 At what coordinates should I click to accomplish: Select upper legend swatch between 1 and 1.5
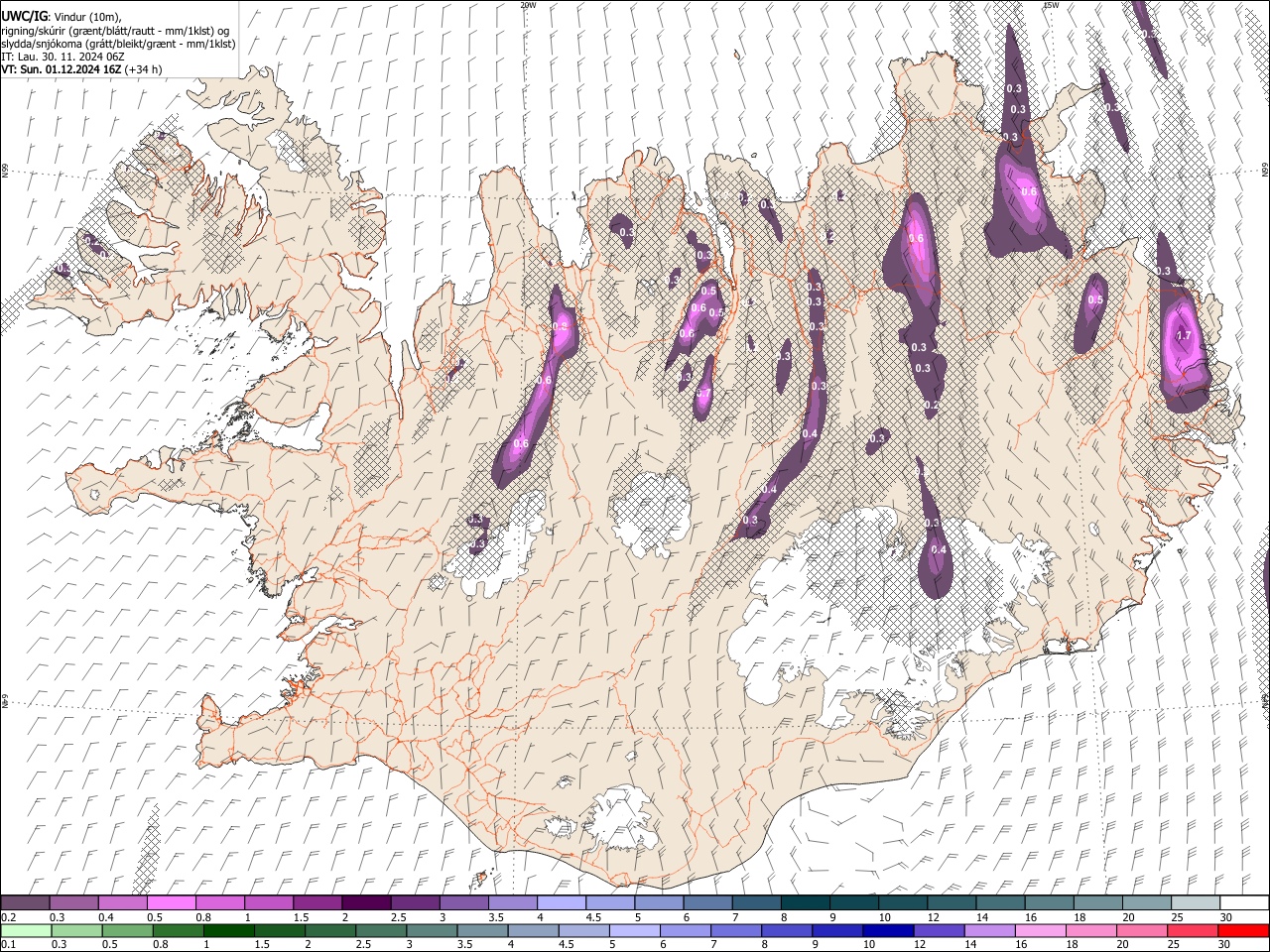[x=269, y=902]
